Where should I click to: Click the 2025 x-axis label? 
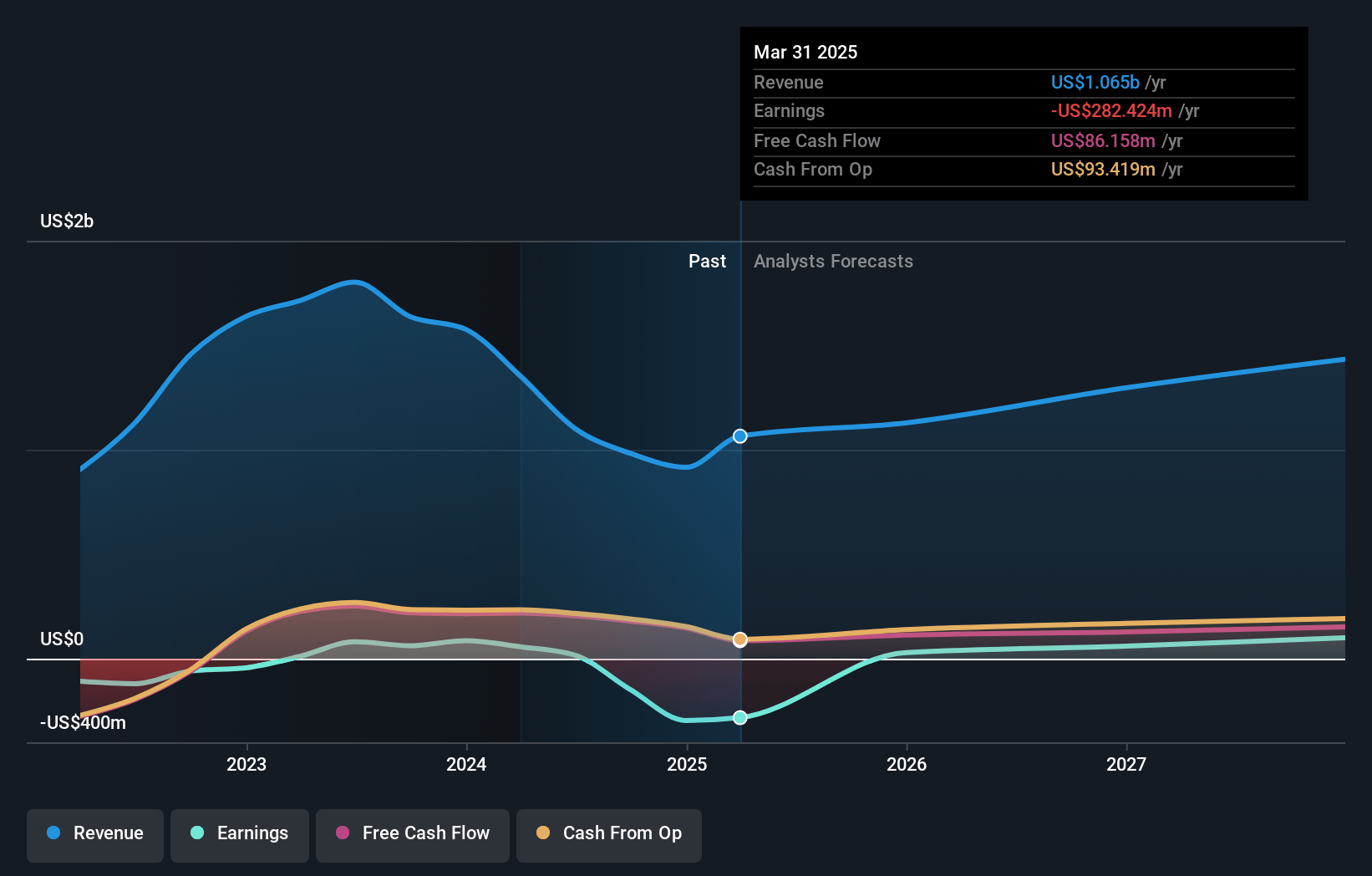[687, 764]
